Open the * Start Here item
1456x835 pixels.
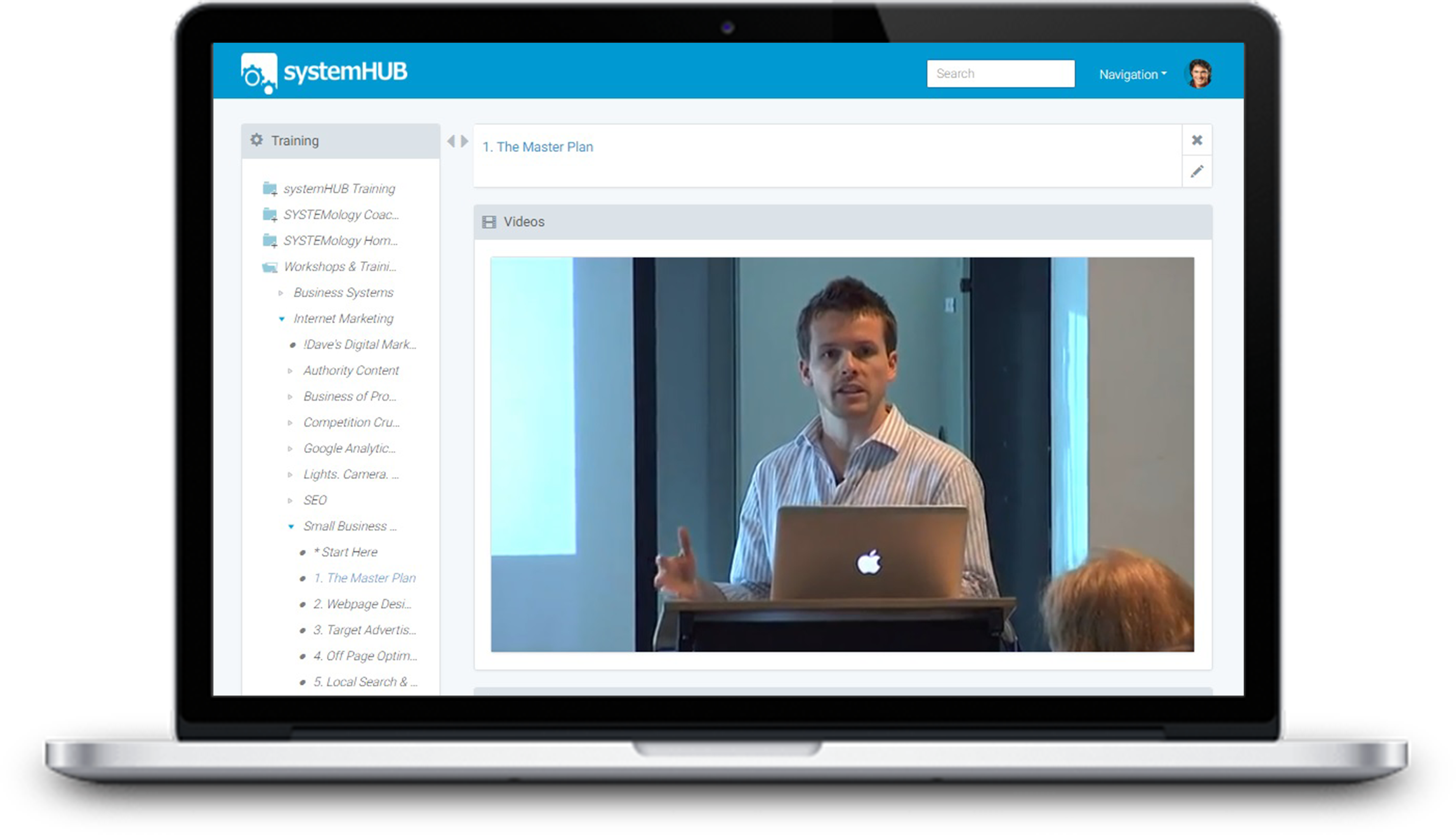(x=345, y=552)
